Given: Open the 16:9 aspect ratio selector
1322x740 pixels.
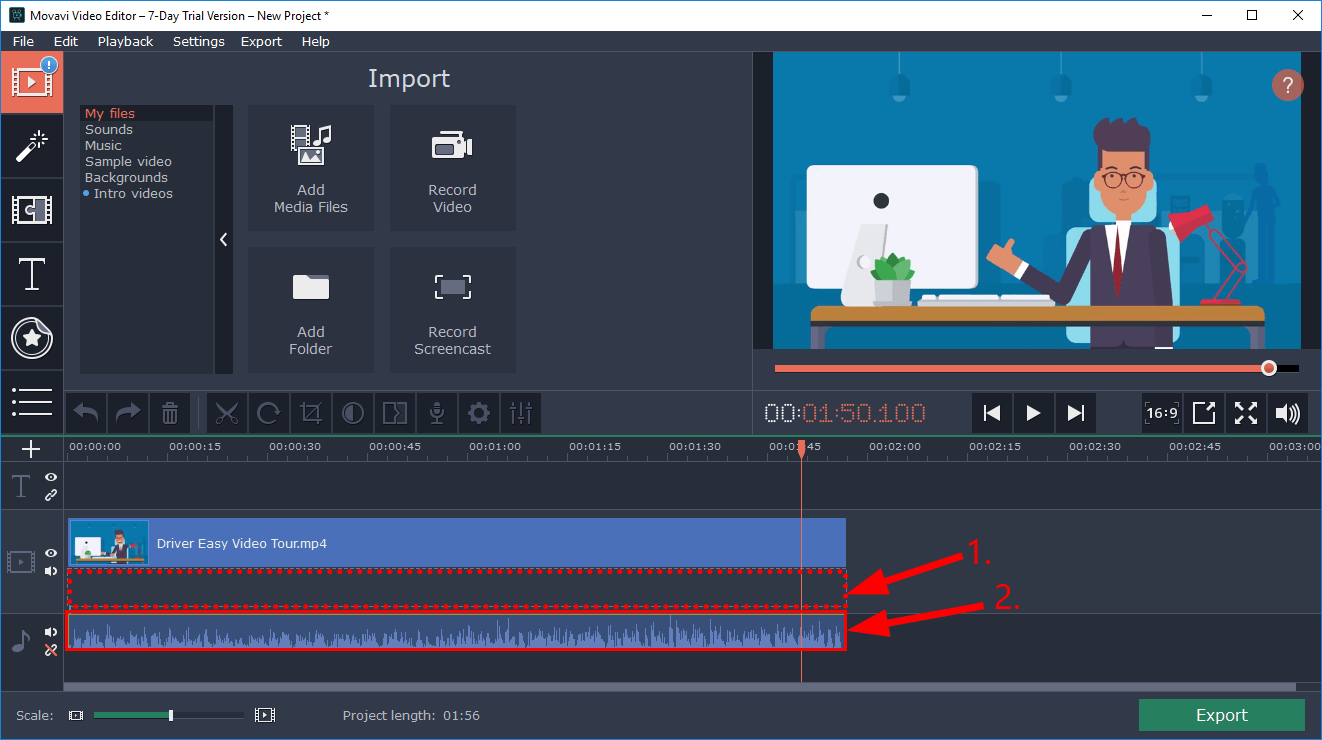Looking at the screenshot, I should pyautogui.click(x=1161, y=413).
